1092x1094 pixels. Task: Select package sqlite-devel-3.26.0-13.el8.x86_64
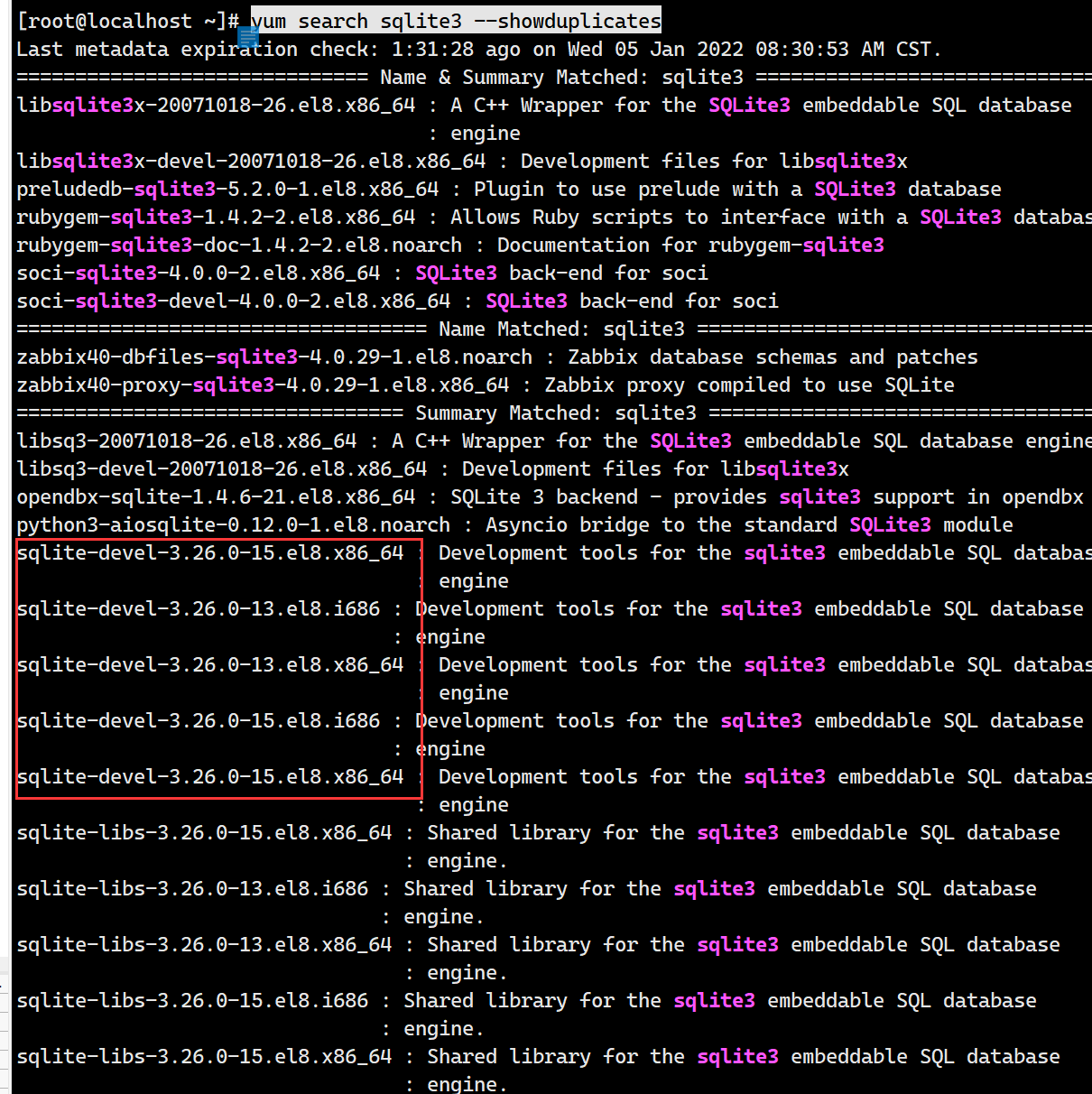pyautogui.click(x=210, y=664)
